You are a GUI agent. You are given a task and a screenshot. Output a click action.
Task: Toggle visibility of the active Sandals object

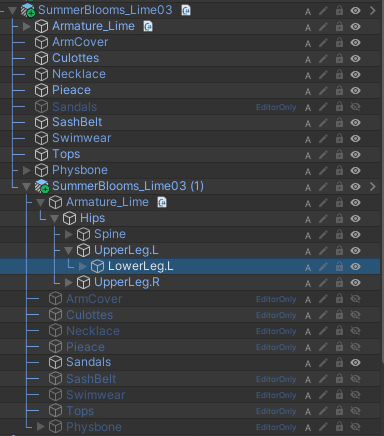(356, 362)
